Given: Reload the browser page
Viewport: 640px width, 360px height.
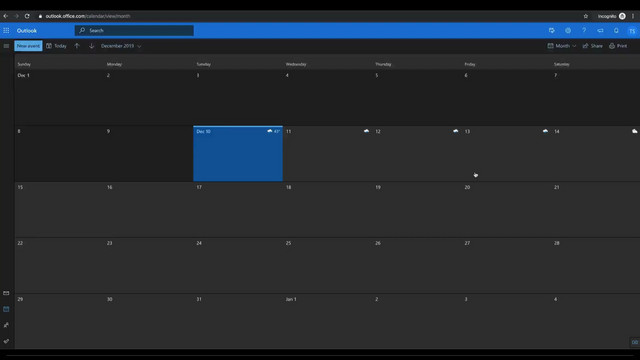Looking at the screenshot, I should [x=27, y=16].
